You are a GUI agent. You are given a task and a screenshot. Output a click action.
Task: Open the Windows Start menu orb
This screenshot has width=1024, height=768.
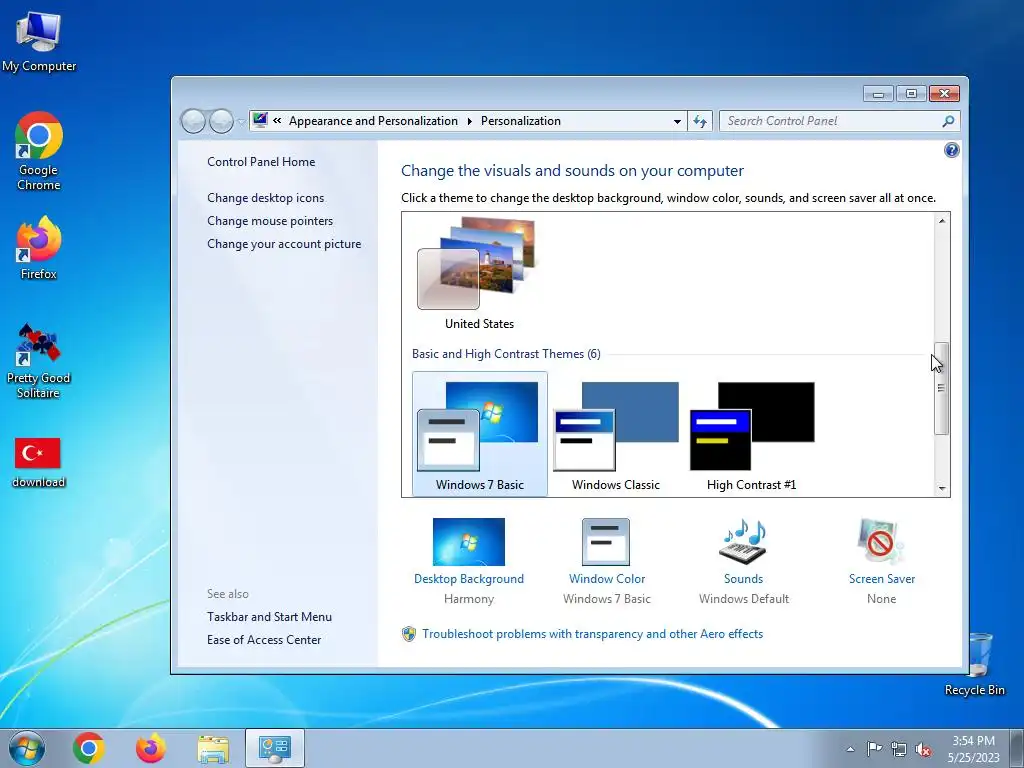(x=27, y=748)
